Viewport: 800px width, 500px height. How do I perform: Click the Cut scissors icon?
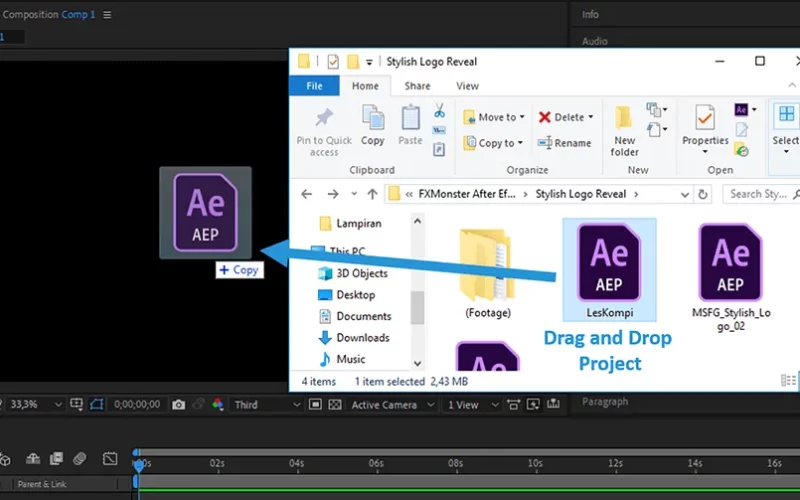pyautogui.click(x=439, y=110)
